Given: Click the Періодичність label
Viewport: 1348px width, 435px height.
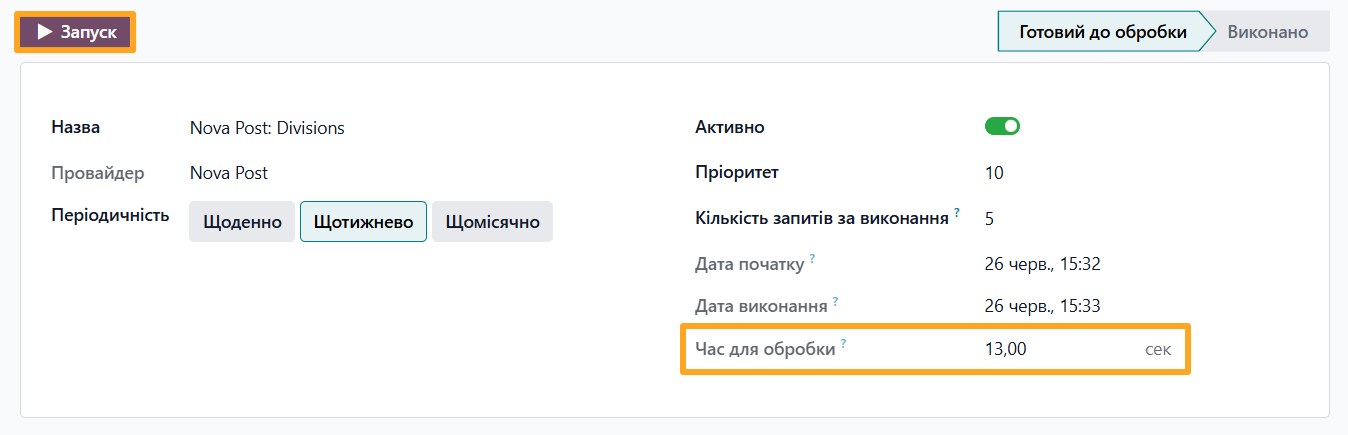Looking at the screenshot, I should 110,215.
